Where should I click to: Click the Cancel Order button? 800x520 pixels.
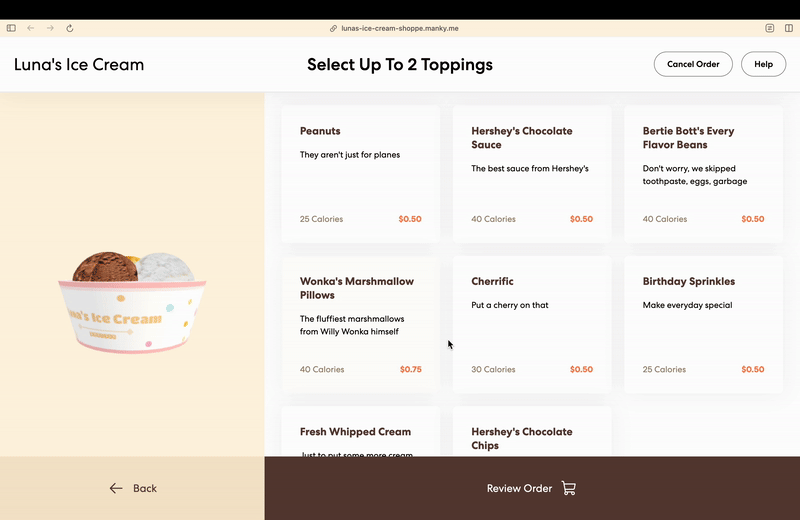693,64
